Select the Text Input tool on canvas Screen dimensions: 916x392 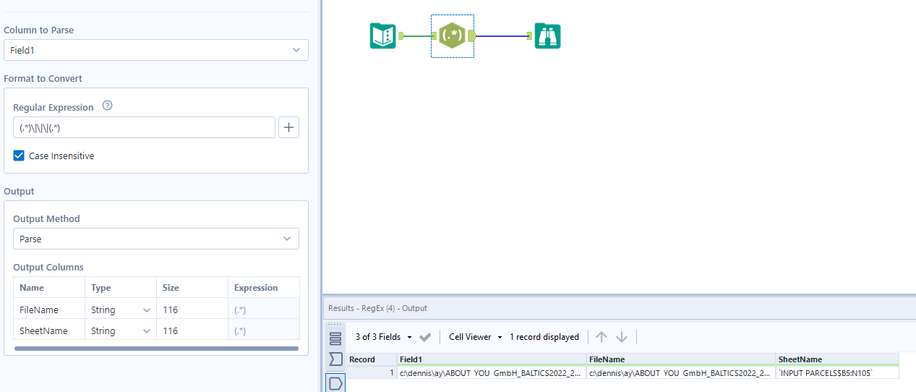point(383,36)
